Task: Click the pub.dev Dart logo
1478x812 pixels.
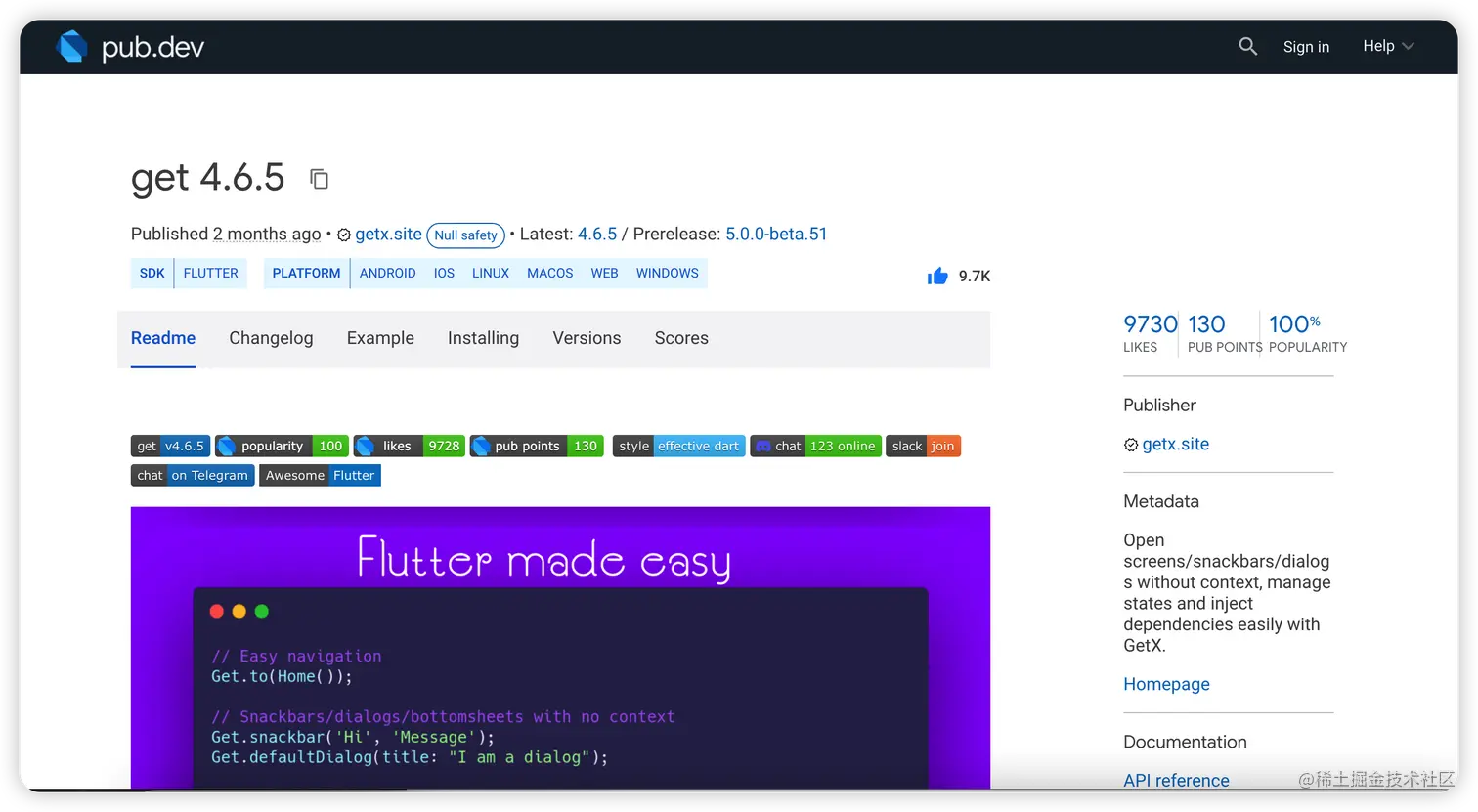Action: point(72,46)
